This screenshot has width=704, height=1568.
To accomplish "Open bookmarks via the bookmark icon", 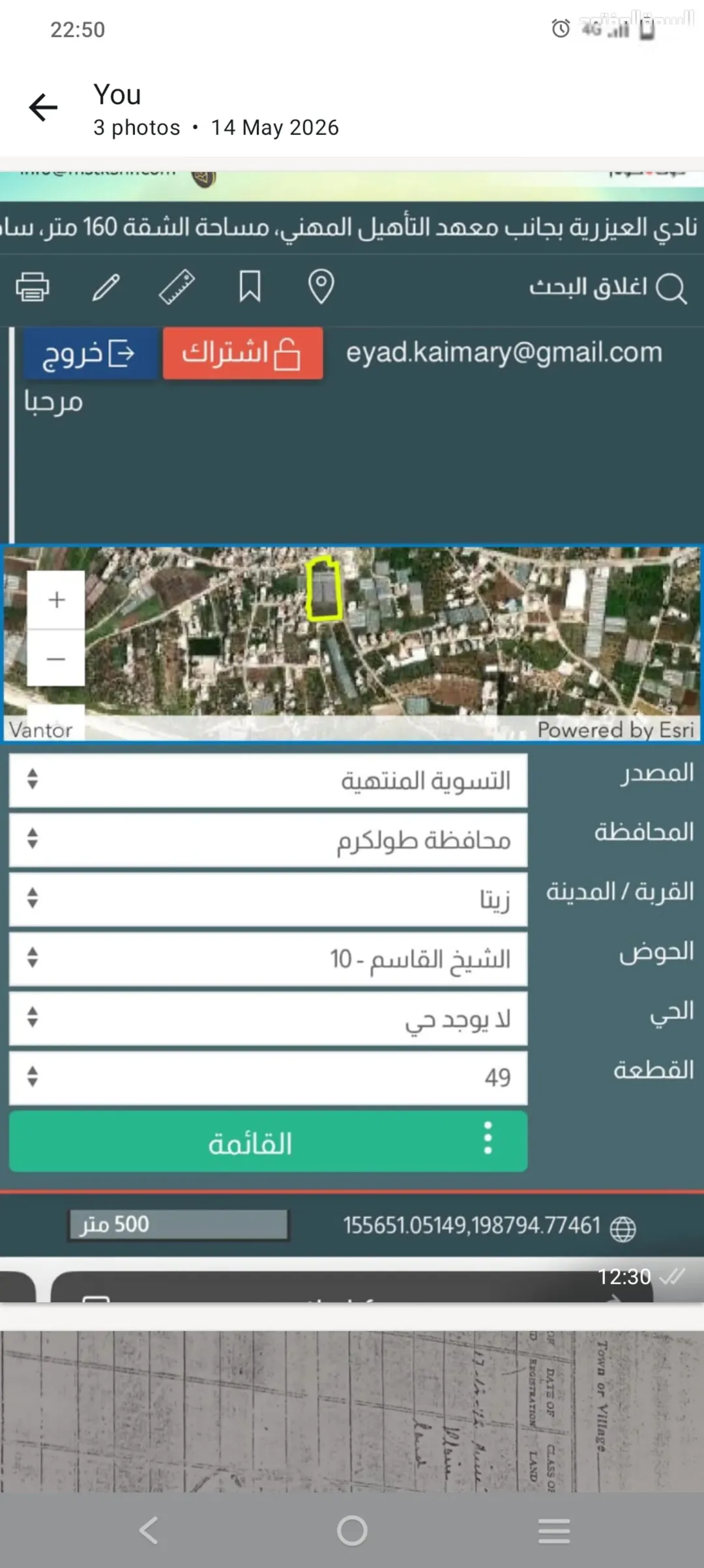I will pos(250,287).
